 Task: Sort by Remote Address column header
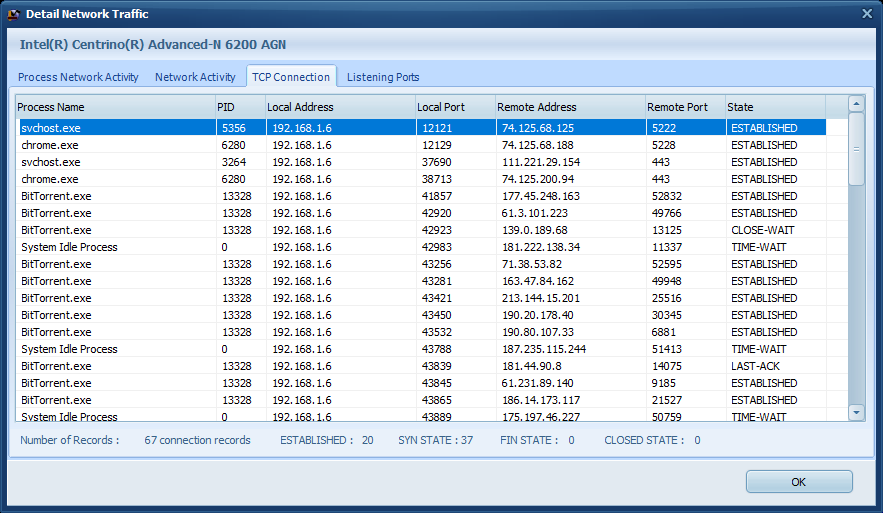click(x=570, y=107)
